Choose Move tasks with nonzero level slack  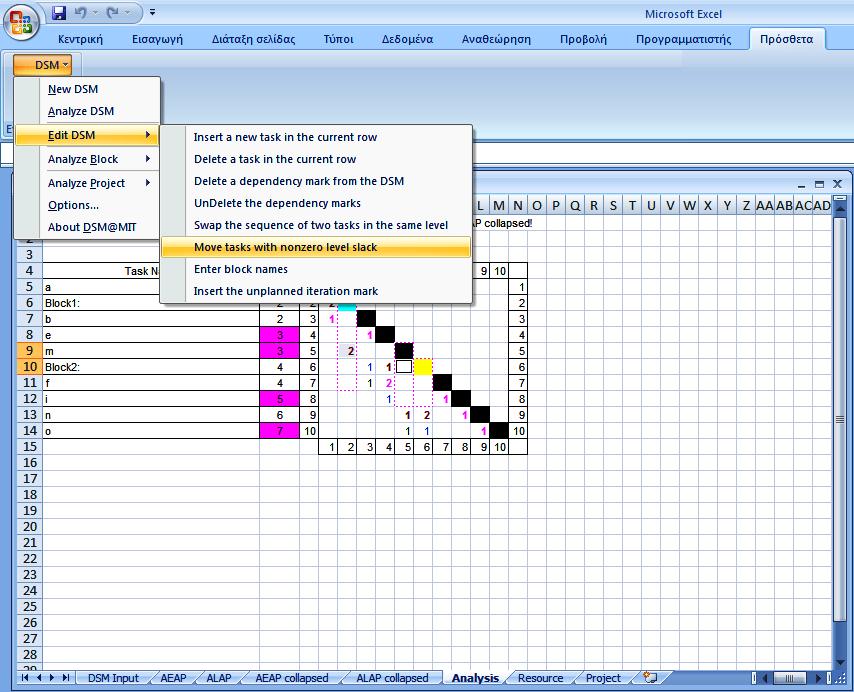(x=316, y=247)
